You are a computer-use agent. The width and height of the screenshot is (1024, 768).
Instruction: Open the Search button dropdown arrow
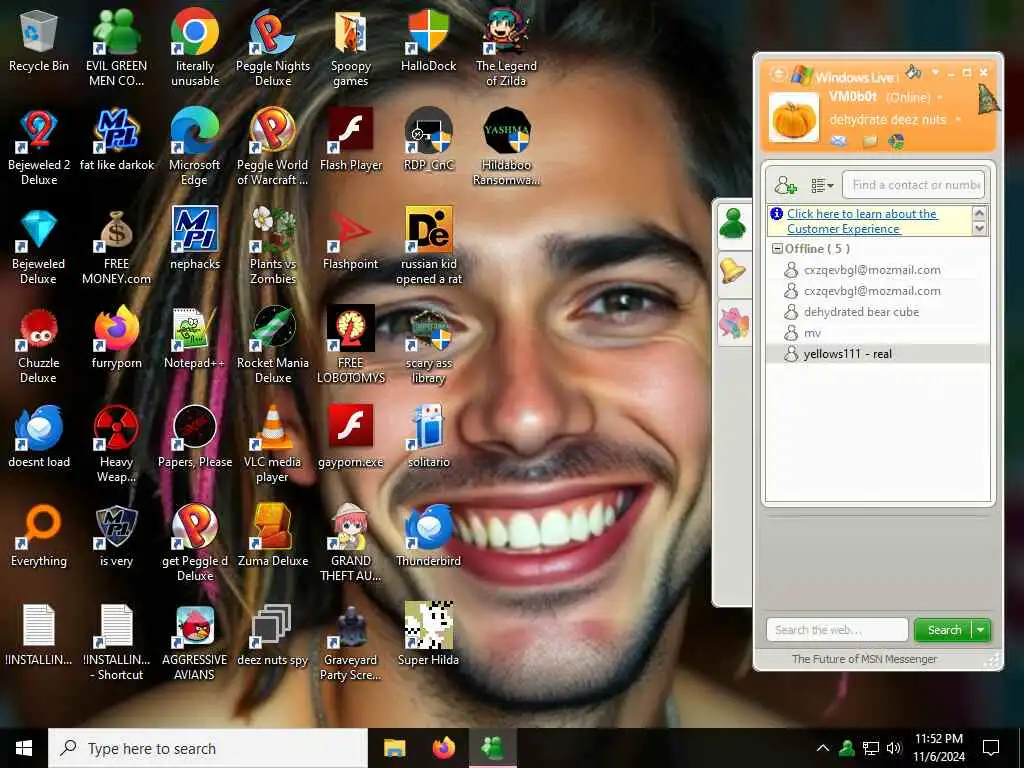pos(982,630)
